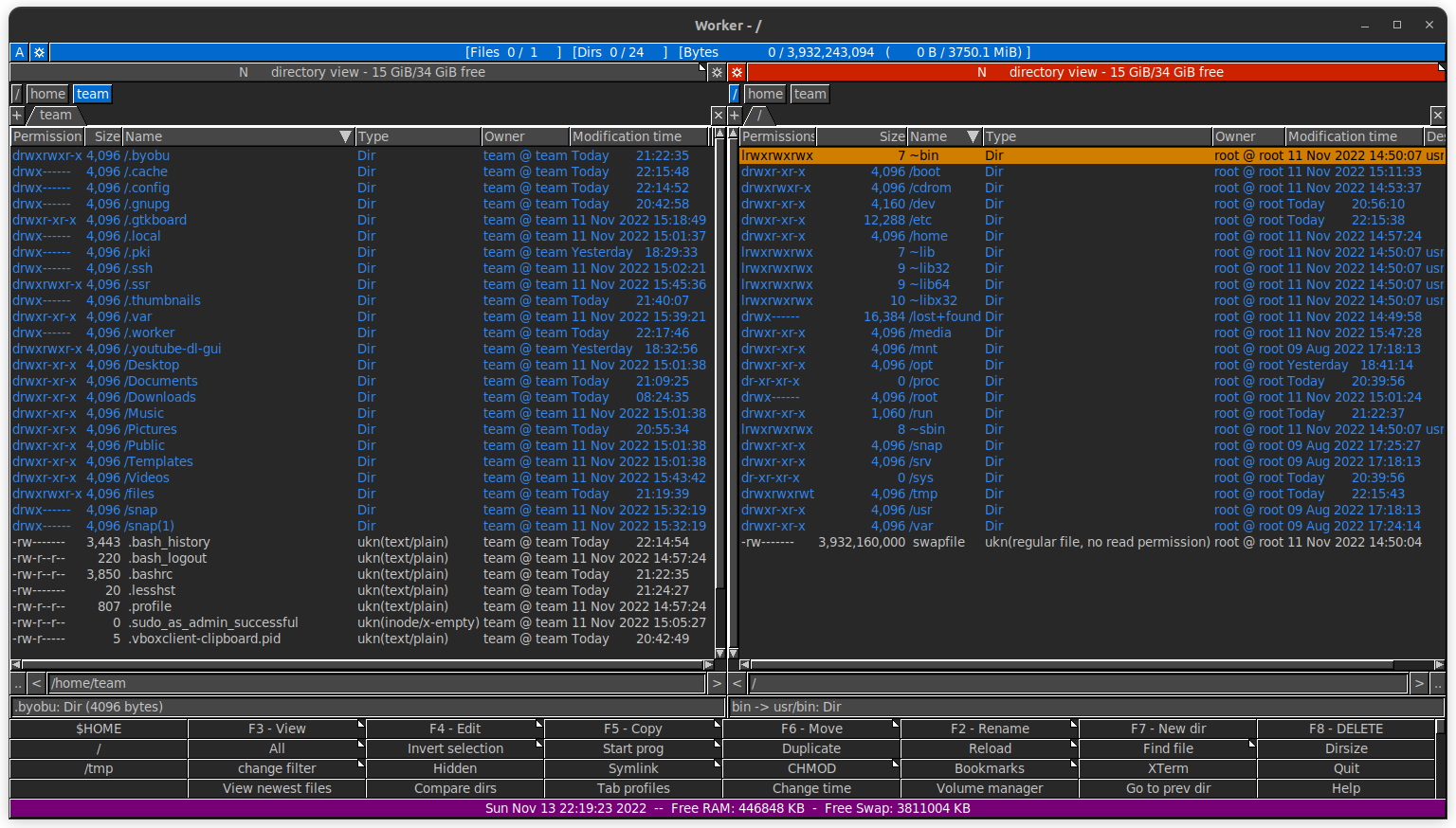Screen dimensions: 1456x828
Task: Click the Name column sort triangle, right panel
Action: (974, 135)
